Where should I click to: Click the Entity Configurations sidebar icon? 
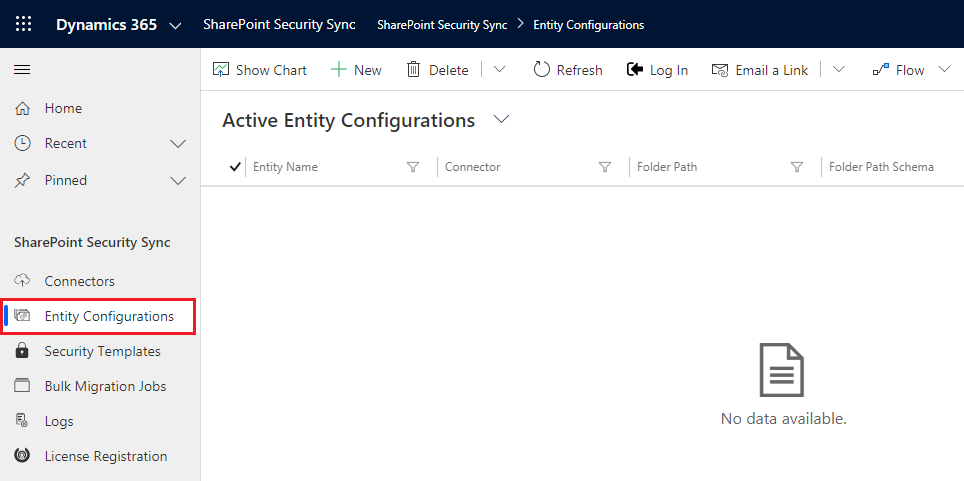tap(22, 316)
